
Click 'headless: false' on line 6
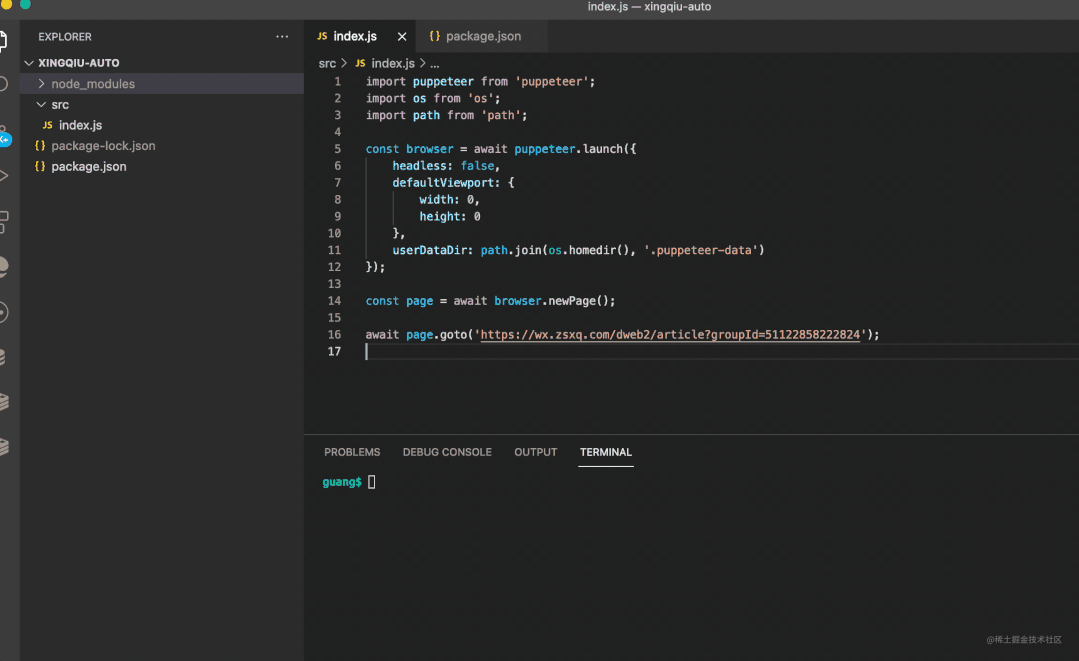(443, 166)
